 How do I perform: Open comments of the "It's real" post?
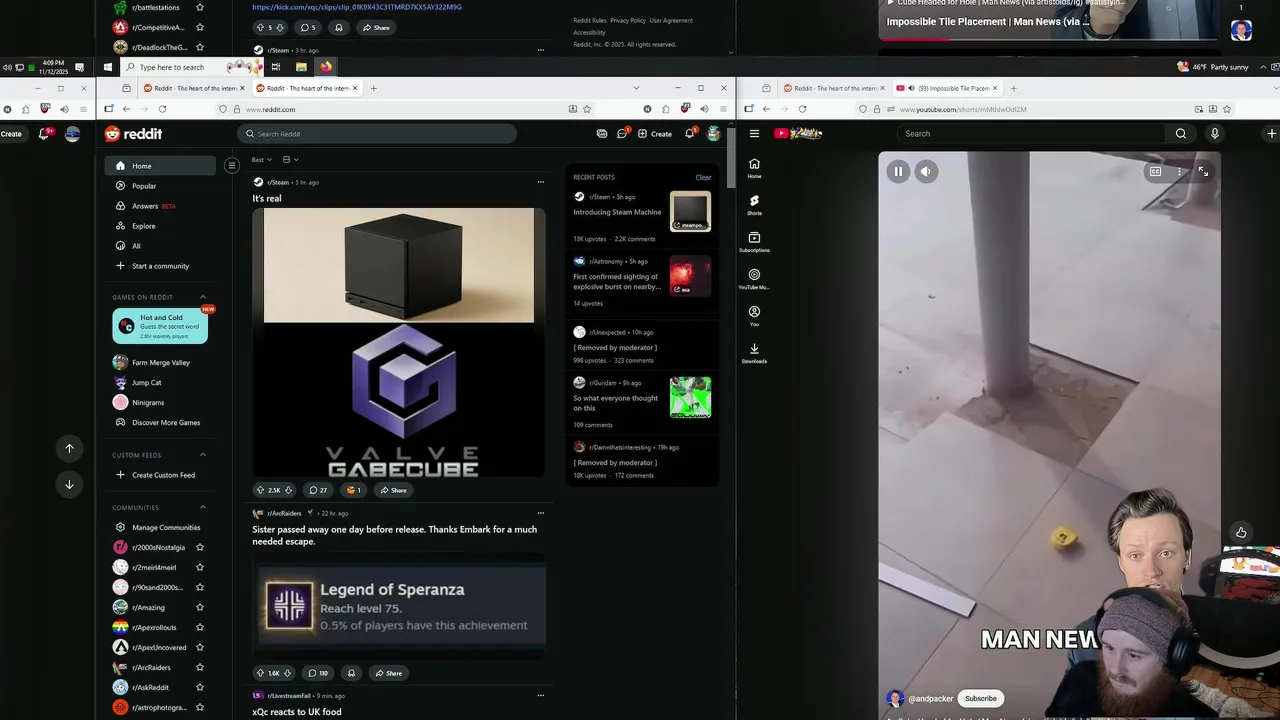[x=318, y=490]
